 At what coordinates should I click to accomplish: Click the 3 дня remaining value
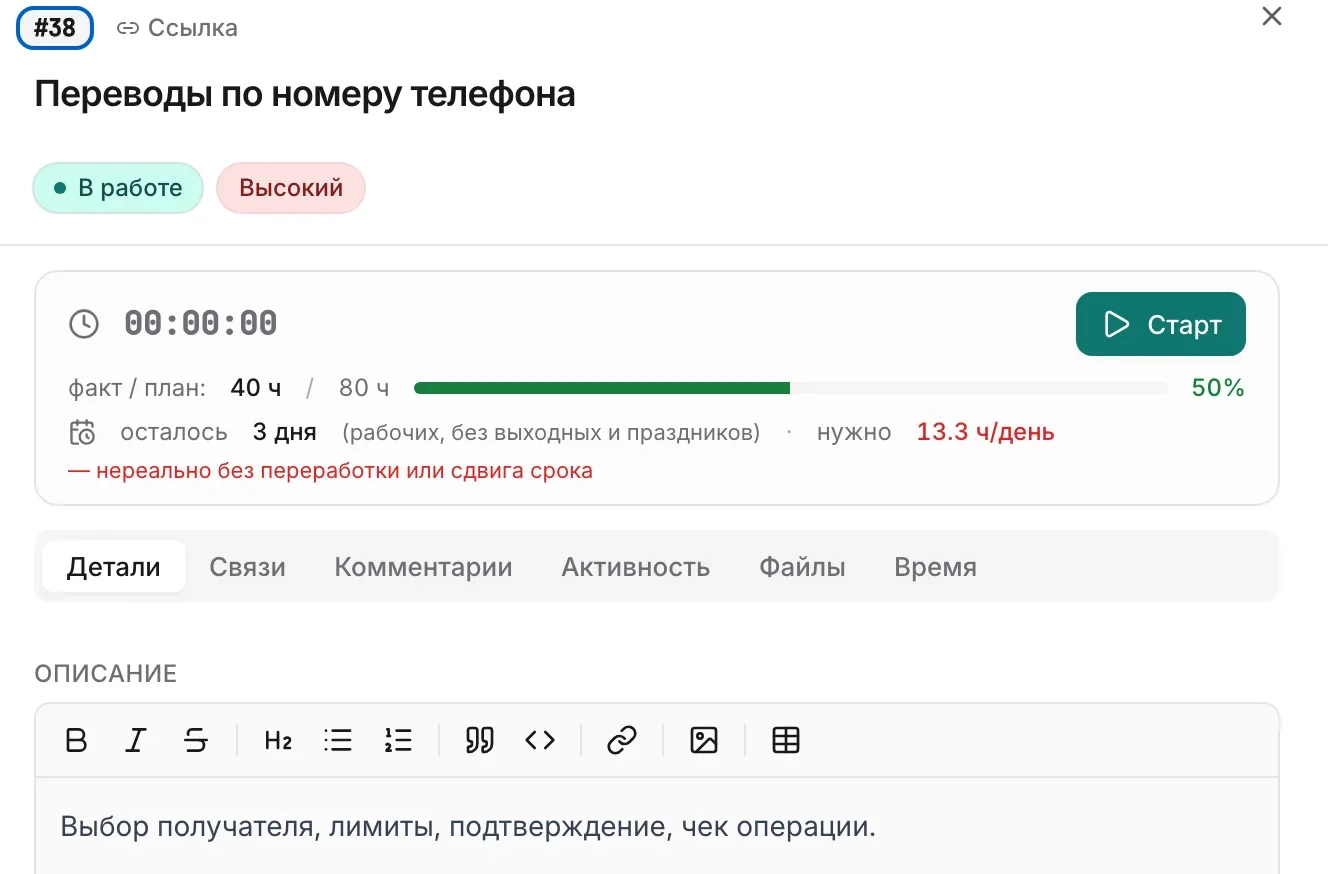[x=285, y=432]
